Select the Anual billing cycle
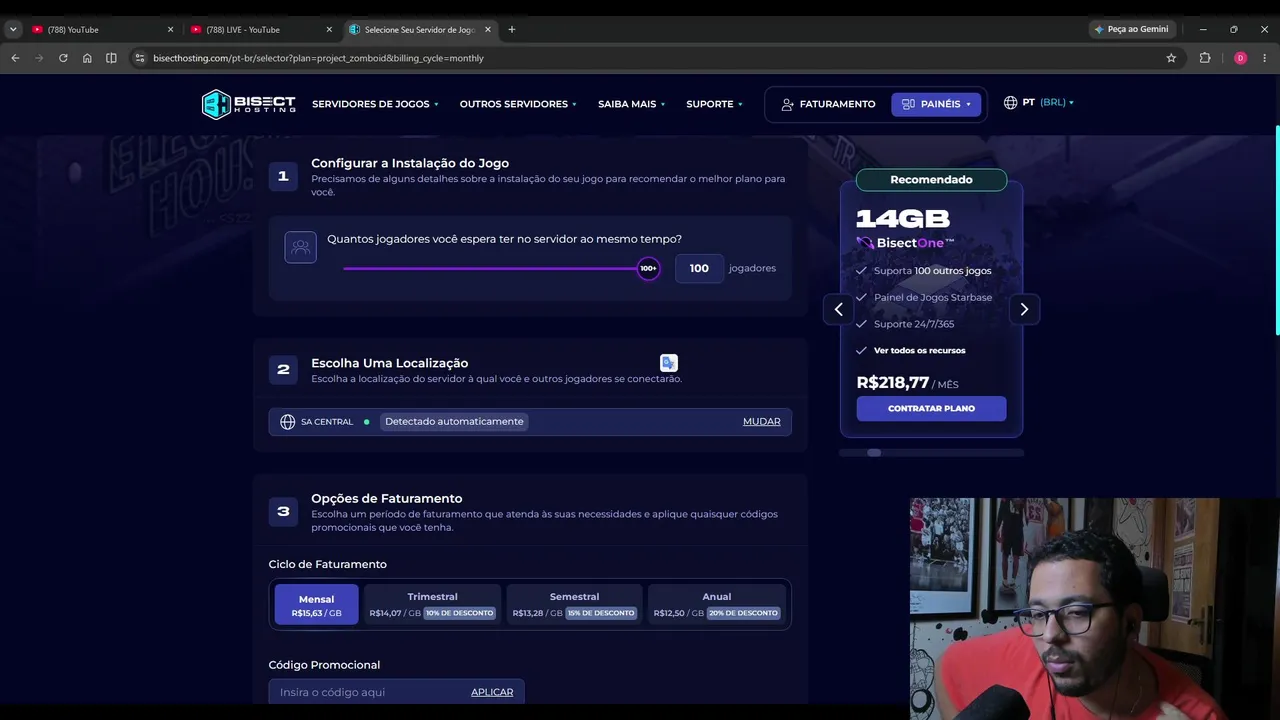Image resolution: width=1280 pixels, height=720 pixels. 716,605
